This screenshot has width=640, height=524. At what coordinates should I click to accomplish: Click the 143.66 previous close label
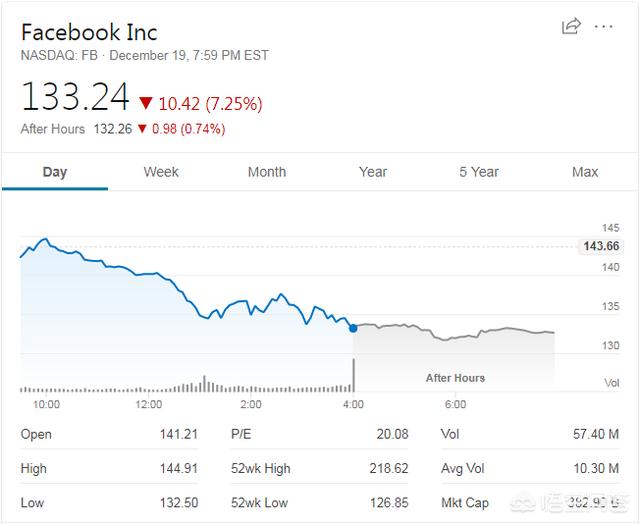point(600,247)
